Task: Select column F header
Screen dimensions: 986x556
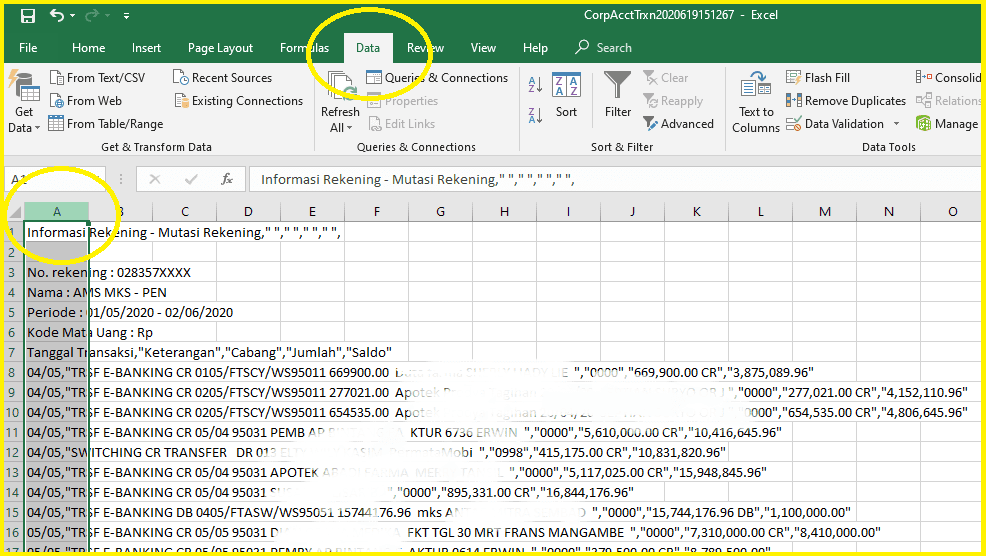Action: tap(377, 211)
